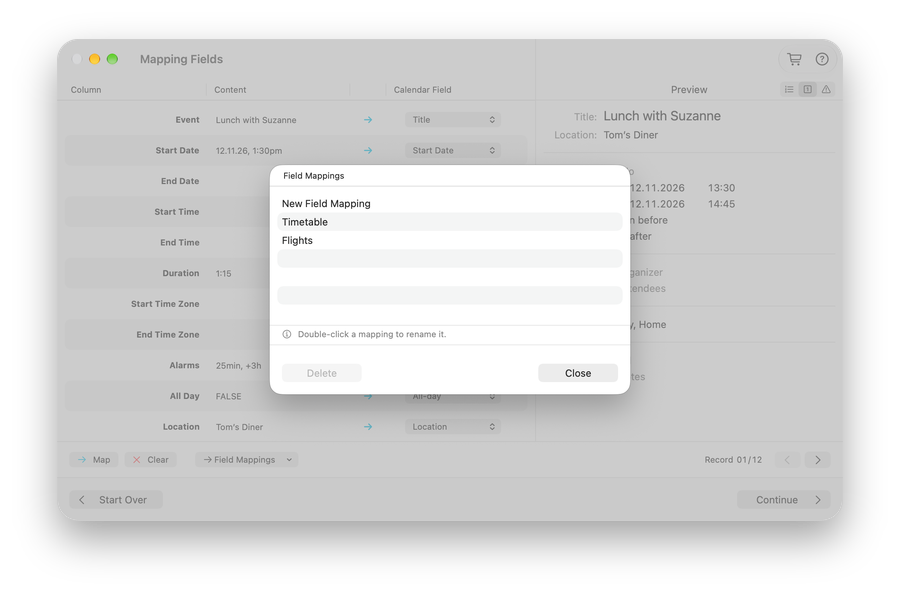Select the Timetable mapping

click(449, 222)
